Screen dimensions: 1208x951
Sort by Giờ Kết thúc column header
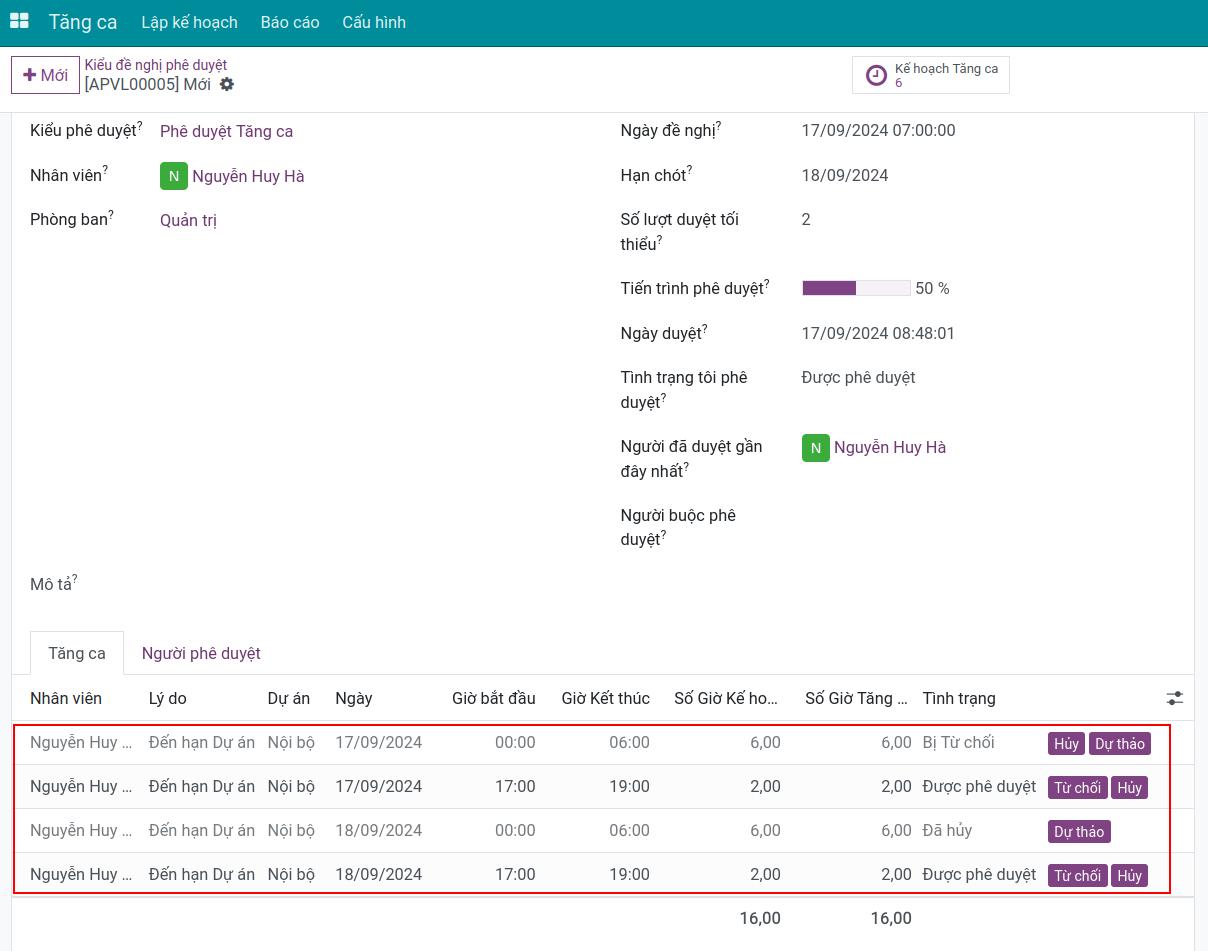606,698
